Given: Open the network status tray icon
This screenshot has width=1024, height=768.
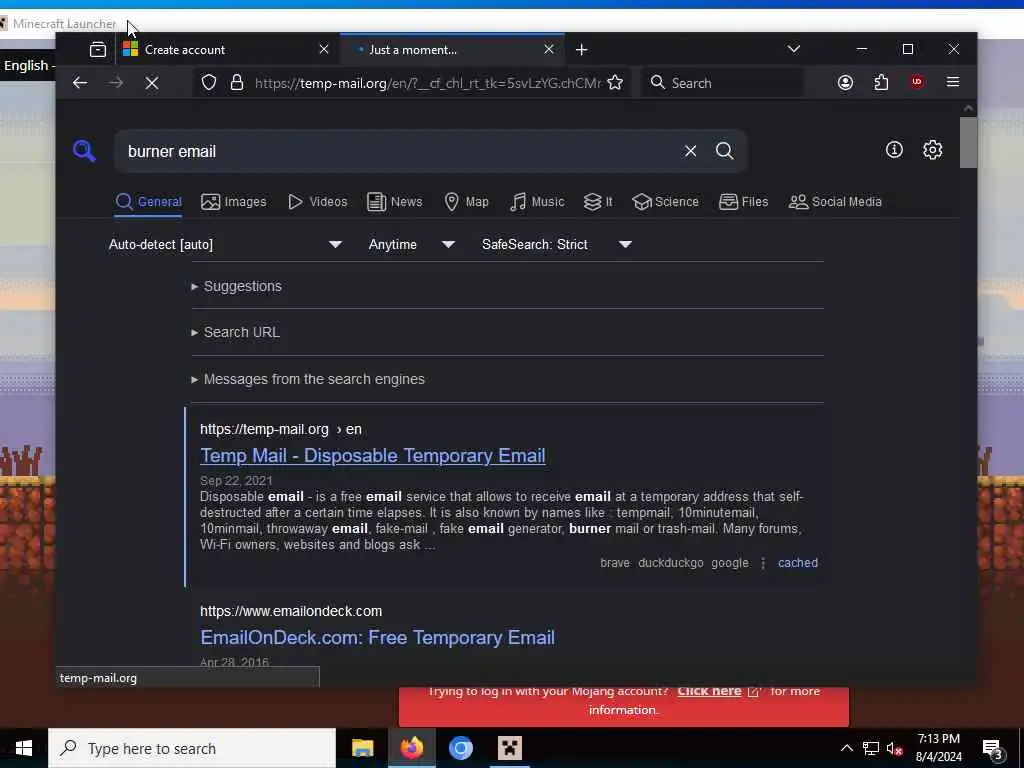Looking at the screenshot, I should tap(871, 748).
